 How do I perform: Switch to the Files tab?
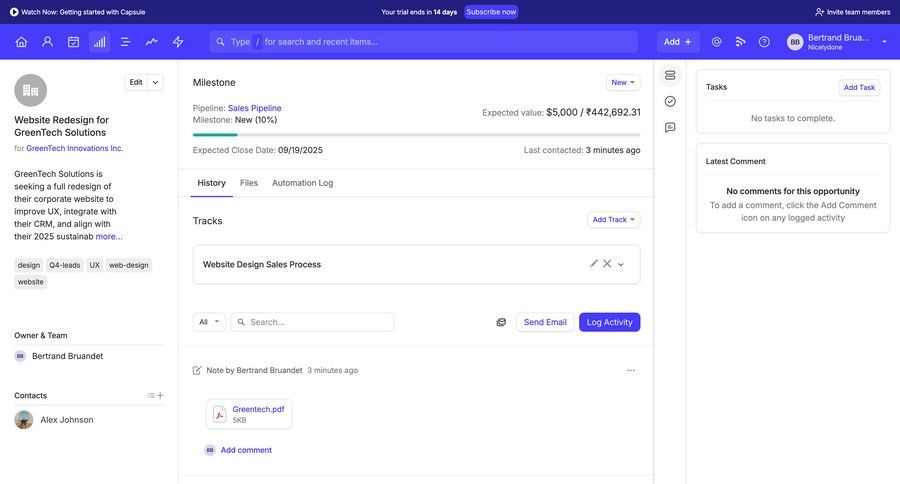(x=249, y=183)
